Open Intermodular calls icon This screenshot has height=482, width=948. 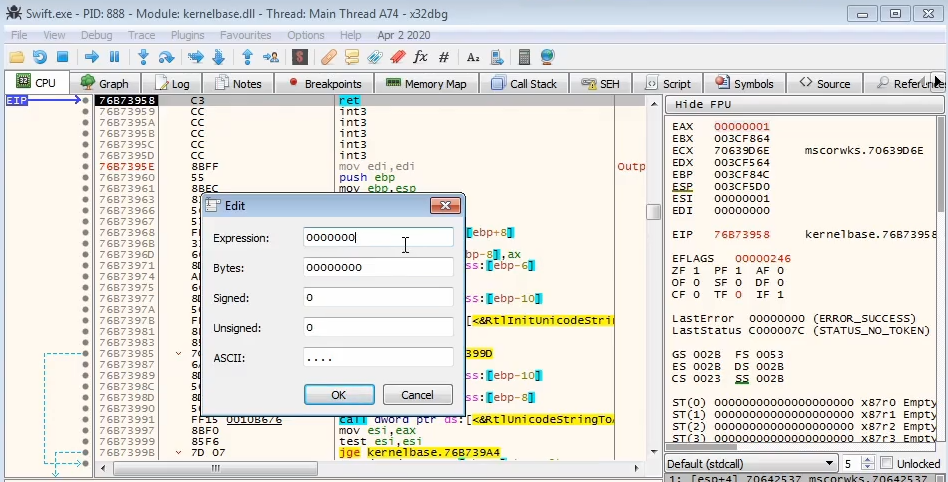497,57
